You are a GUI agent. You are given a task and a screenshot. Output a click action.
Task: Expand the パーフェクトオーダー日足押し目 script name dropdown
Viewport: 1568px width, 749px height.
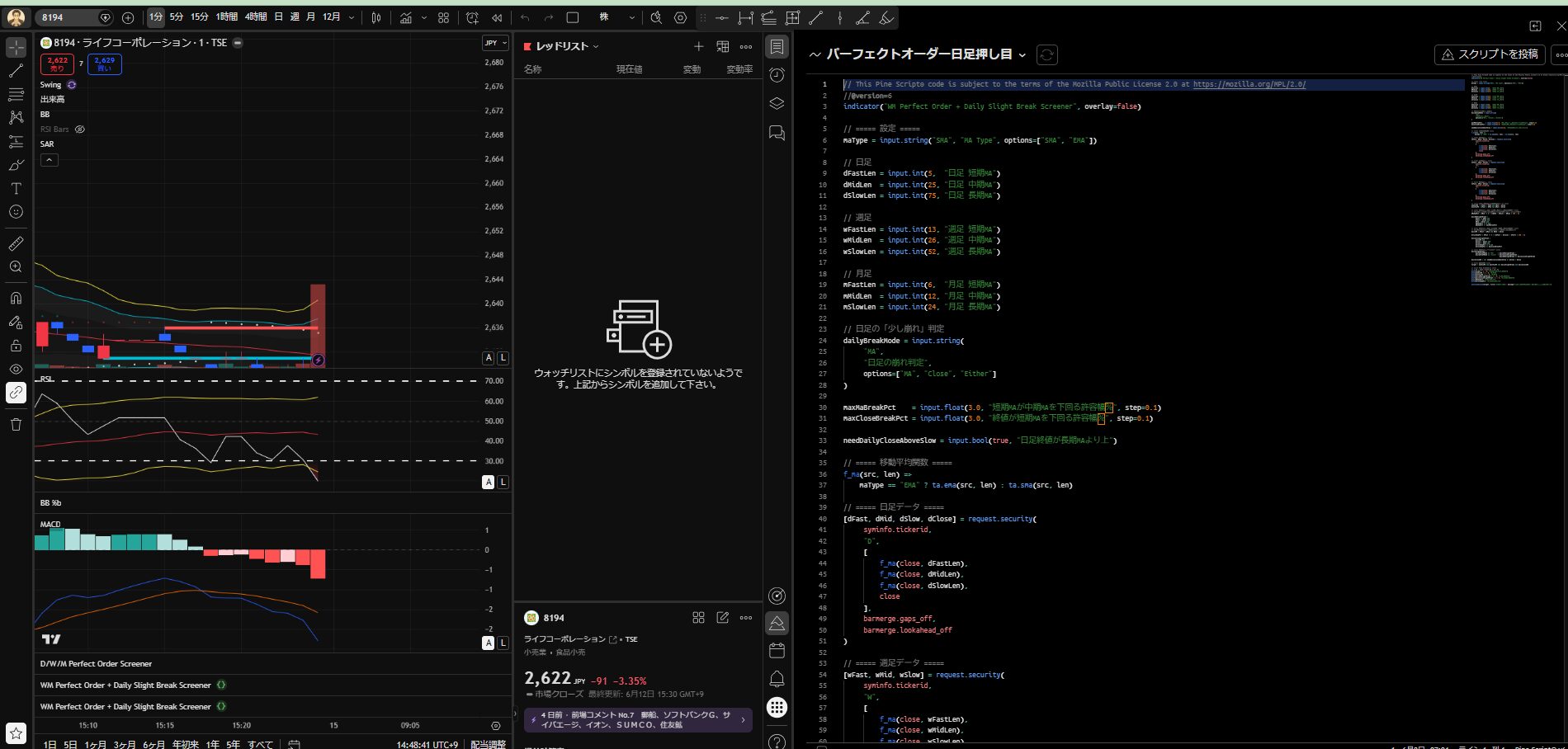click(x=1022, y=54)
